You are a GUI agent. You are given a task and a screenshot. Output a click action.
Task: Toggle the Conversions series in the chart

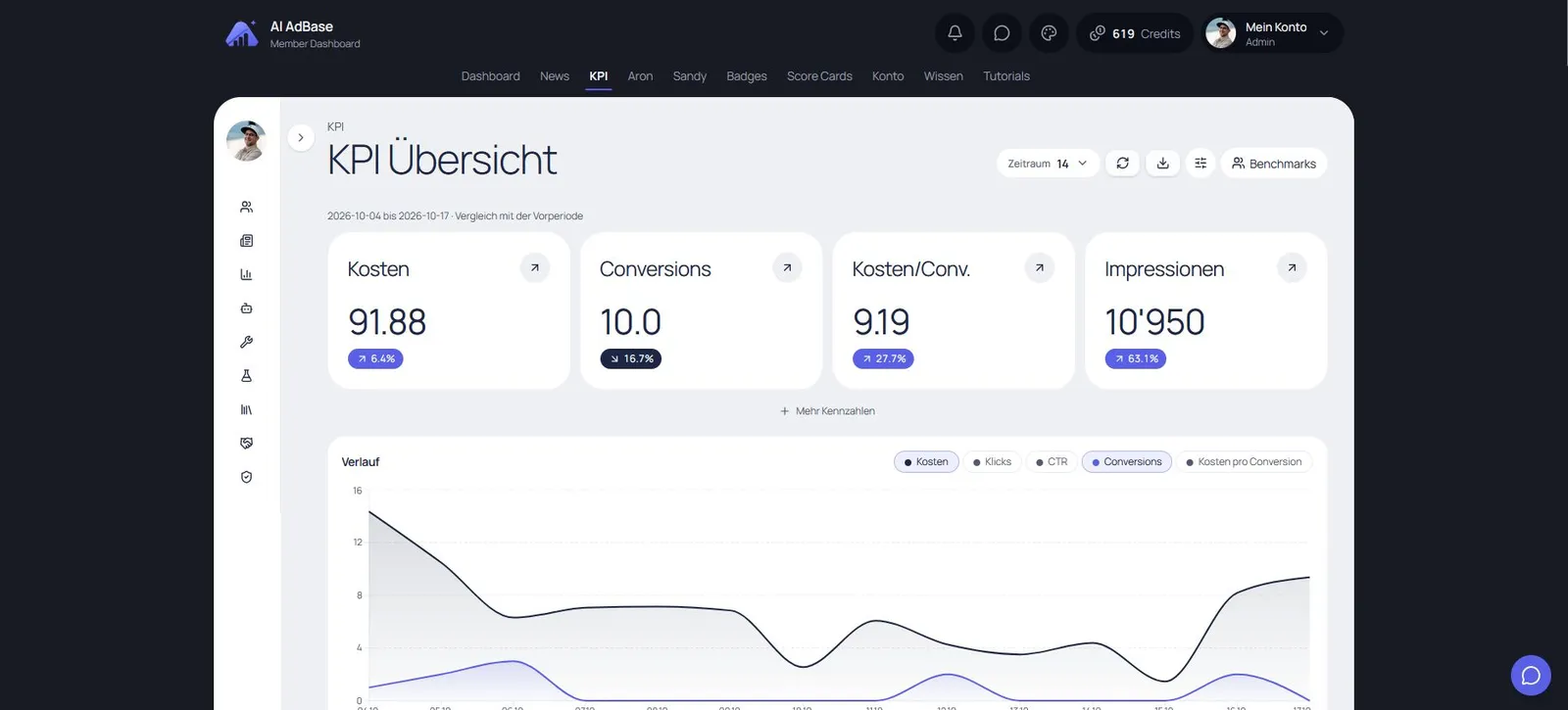pyautogui.click(x=1127, y=462)
